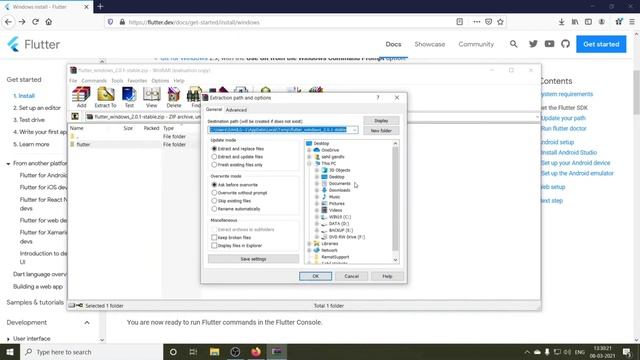Reload the page with refresh icon

(36, 22)
